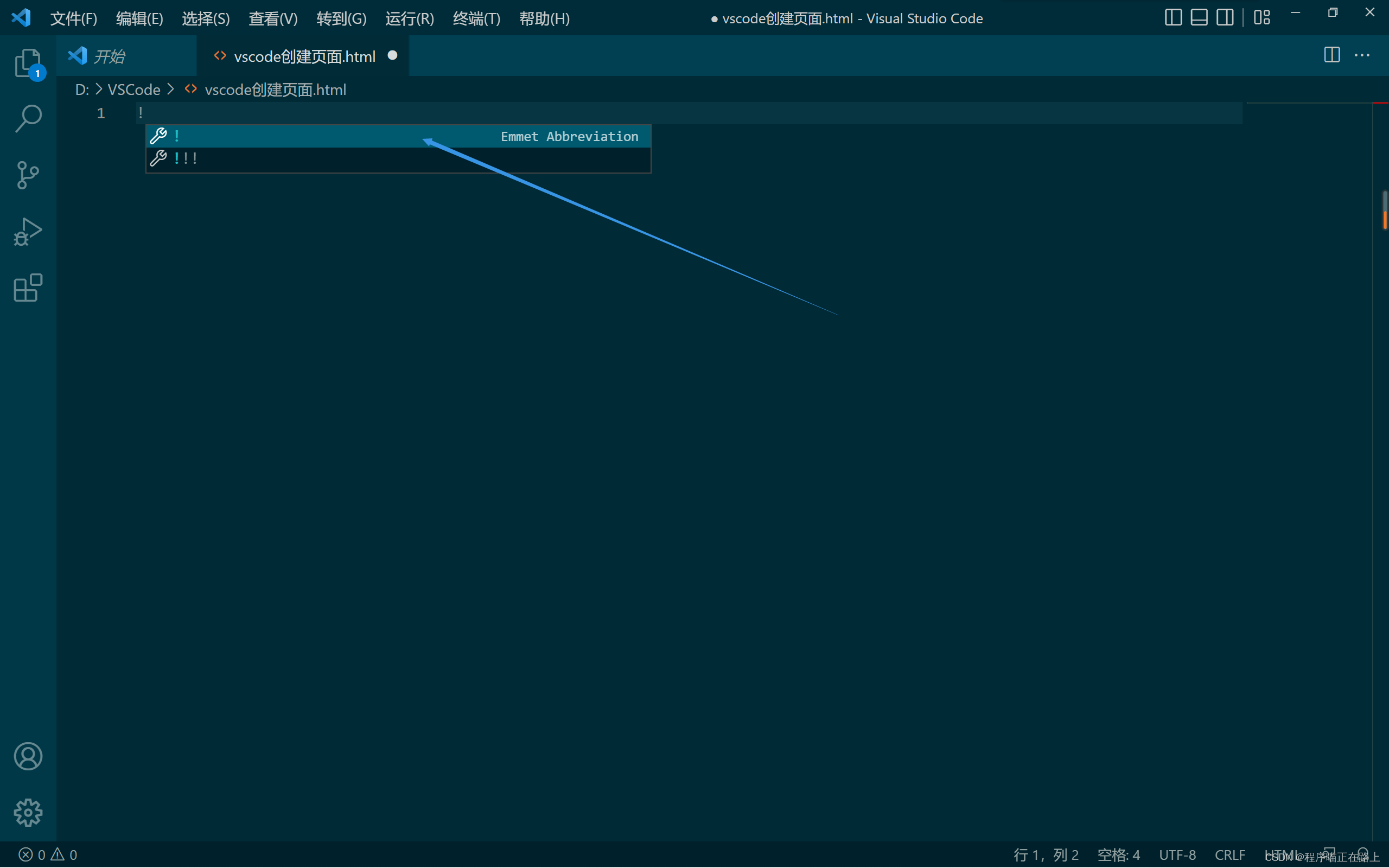Toggle bottom panel layout icon

1199,17
